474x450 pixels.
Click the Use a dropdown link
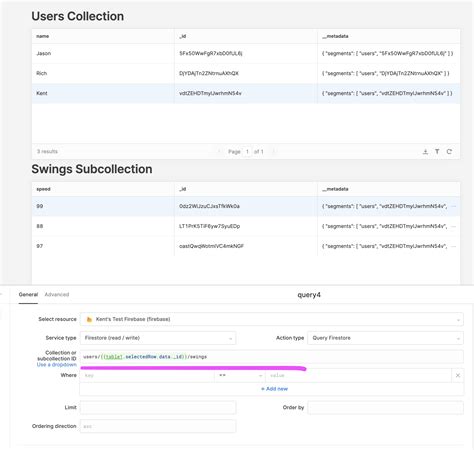[57, 365]
